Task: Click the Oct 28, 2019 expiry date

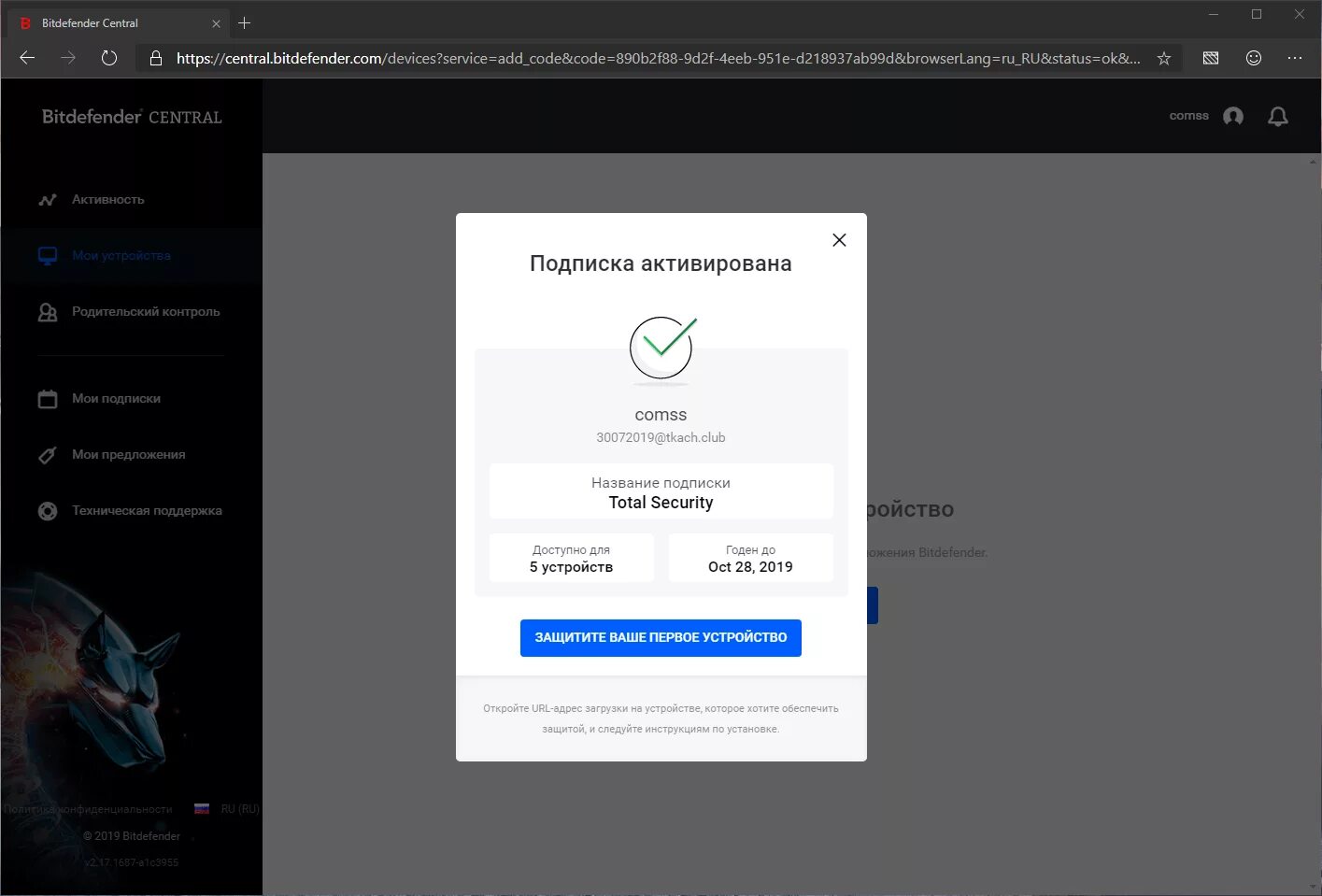Action: coord(750,567)
